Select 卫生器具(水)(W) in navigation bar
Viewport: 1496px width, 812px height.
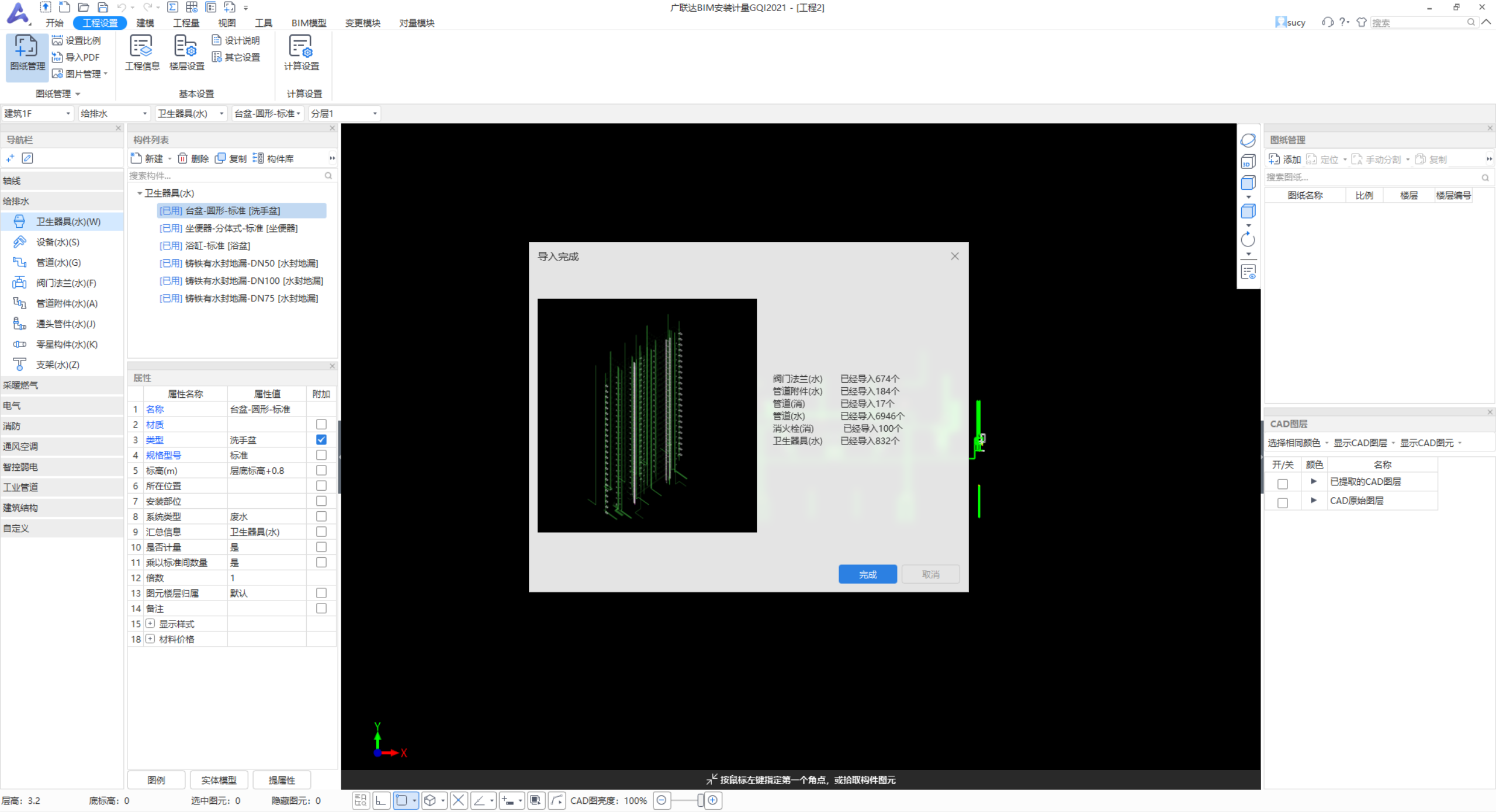click(x=62, y=221)
